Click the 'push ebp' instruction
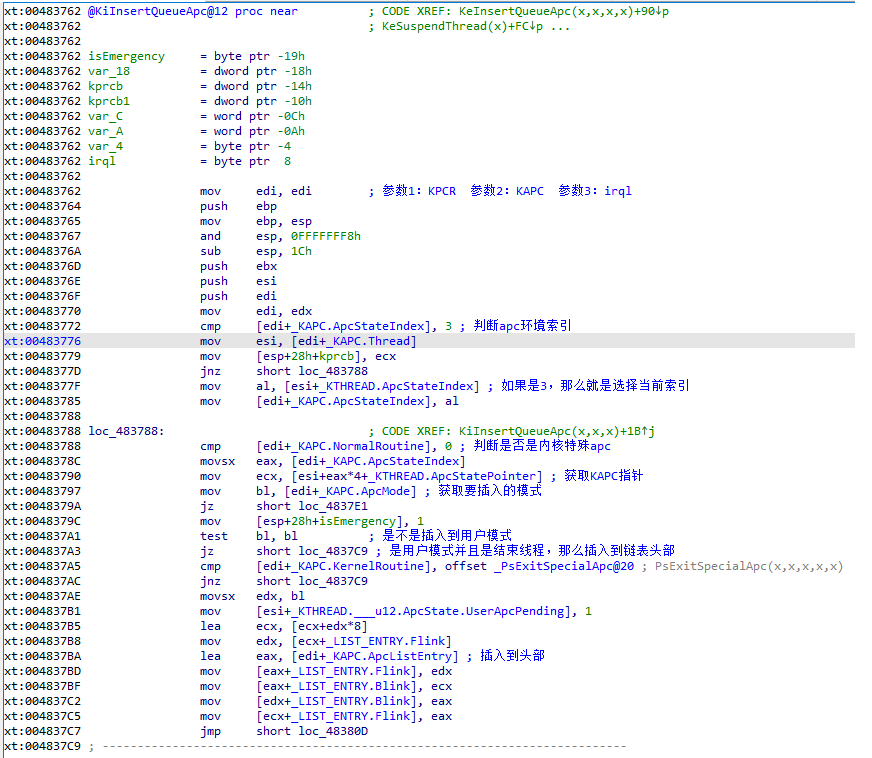Screen dimensions: 872x758 pyautogui.click(x=239, y=206)
